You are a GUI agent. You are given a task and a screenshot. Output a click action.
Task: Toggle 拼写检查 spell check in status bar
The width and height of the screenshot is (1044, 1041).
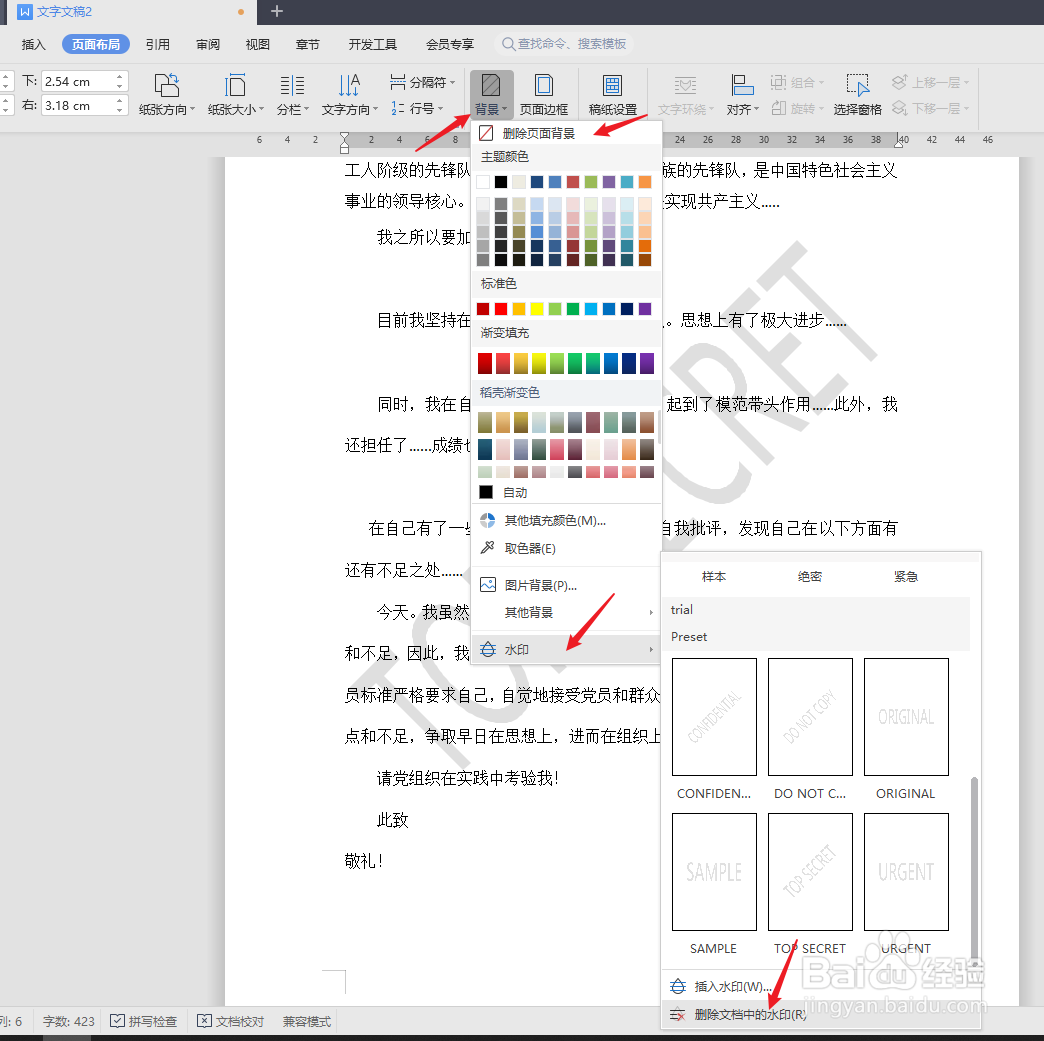(141, 1021)
